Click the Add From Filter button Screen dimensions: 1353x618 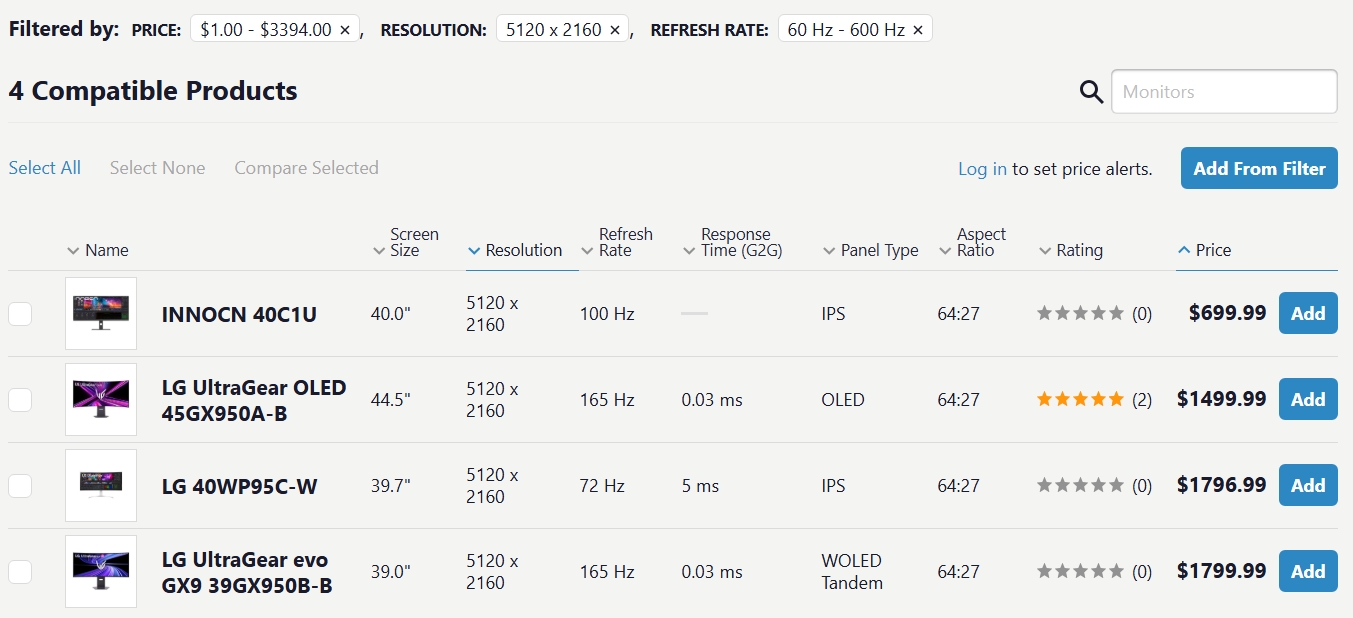1259,168
